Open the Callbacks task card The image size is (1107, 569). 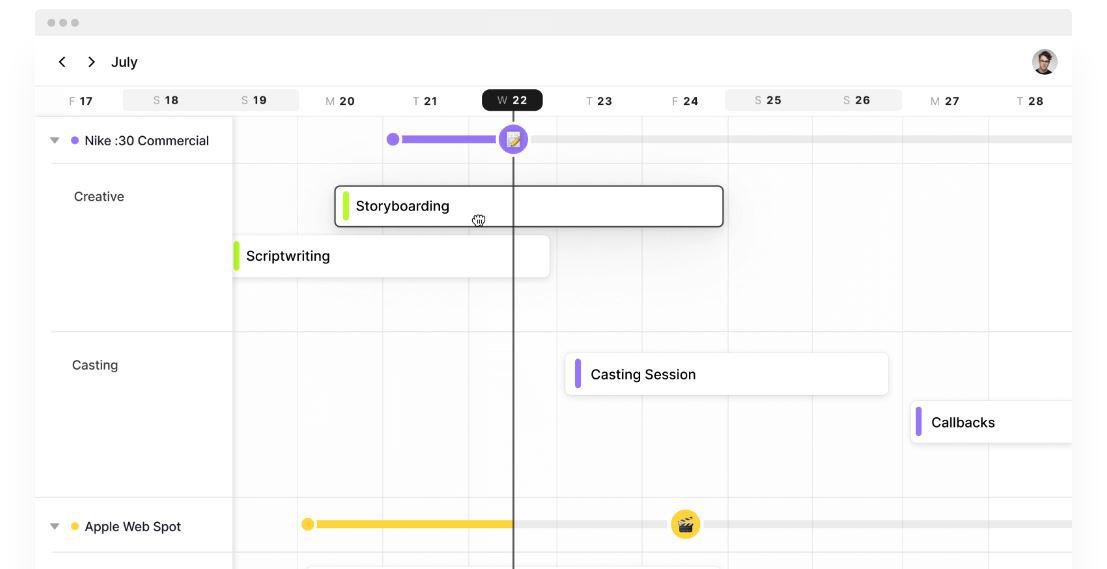990,422
